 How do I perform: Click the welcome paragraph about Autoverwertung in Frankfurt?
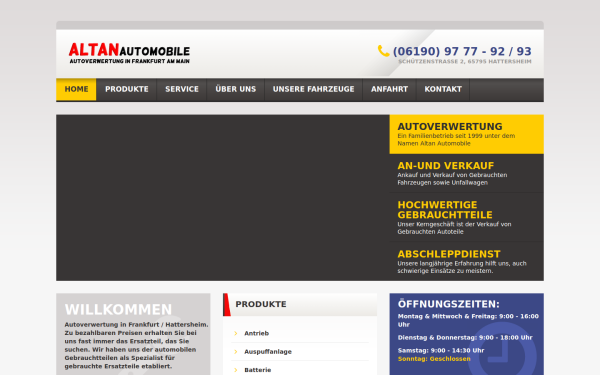tap(136, 346)
